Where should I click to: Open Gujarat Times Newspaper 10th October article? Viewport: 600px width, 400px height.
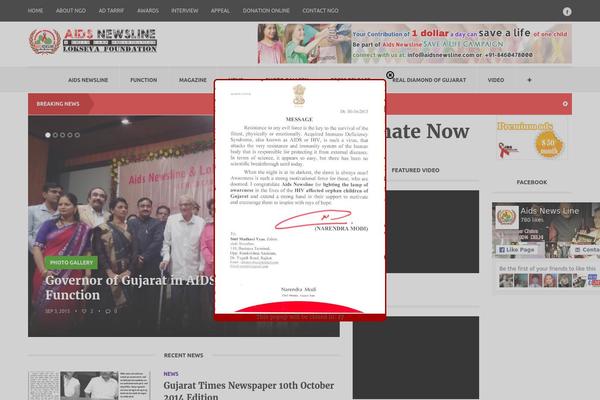tap(249, 390)
